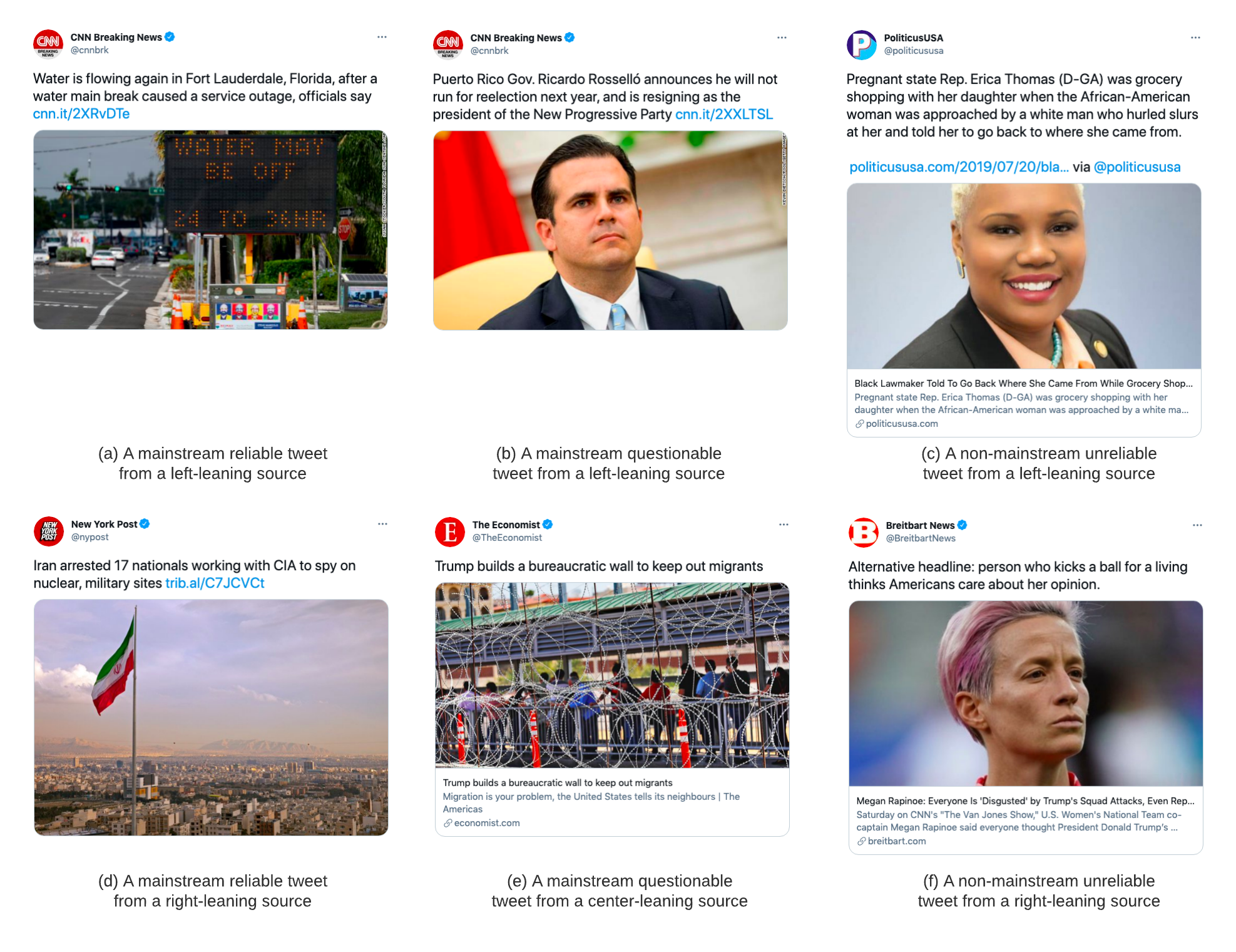The height and width of the screenshot is (952, 1236).
Task: Click the verified badge next to Breitbart News
Action: pos(963,525)
